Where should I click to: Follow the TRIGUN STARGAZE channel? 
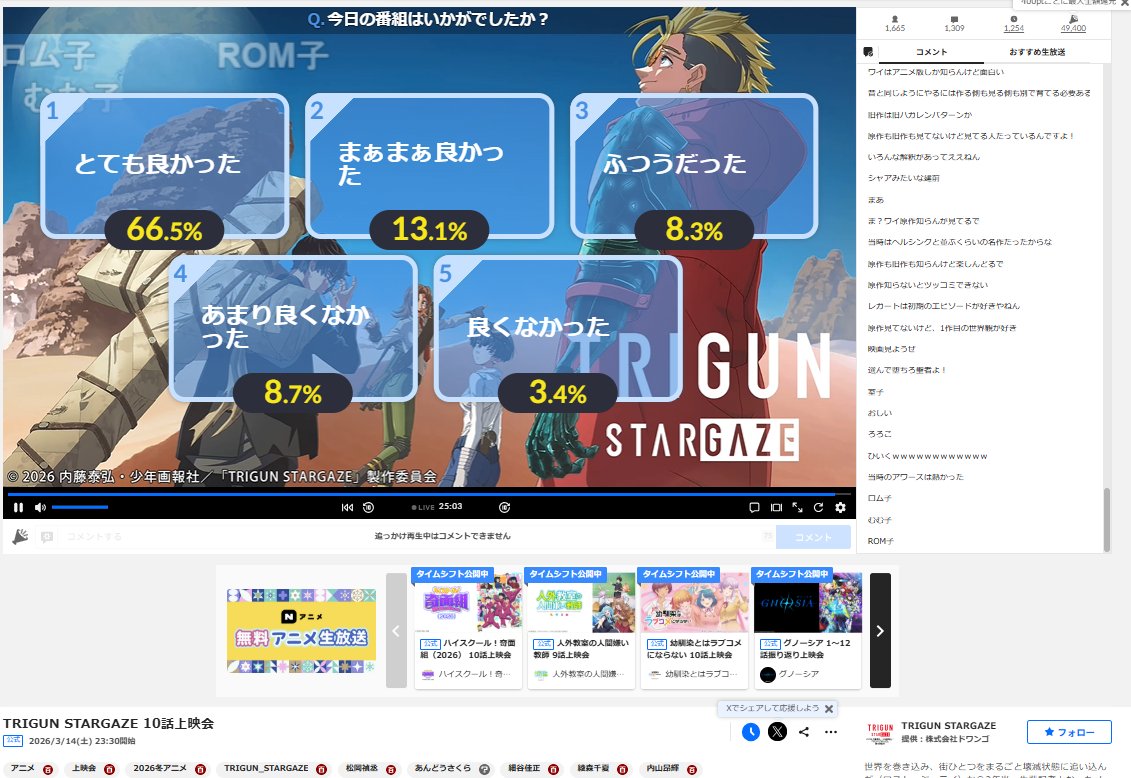pyautogui.click(x=1069, y=732)
